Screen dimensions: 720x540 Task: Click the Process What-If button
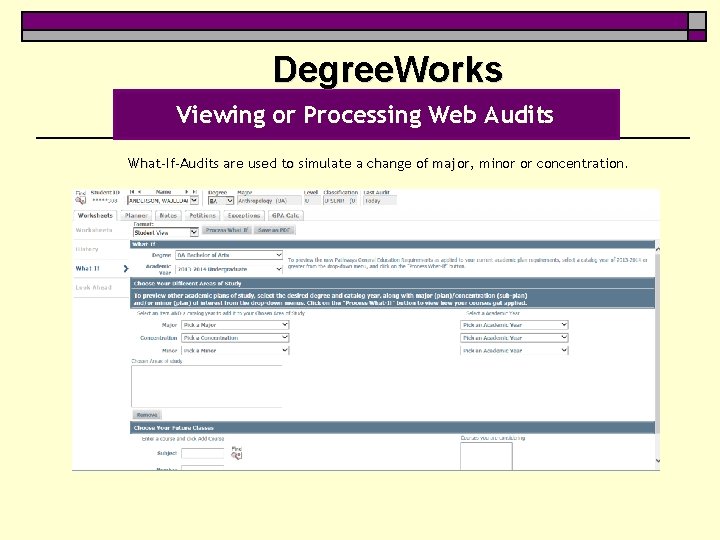point(227,230)
